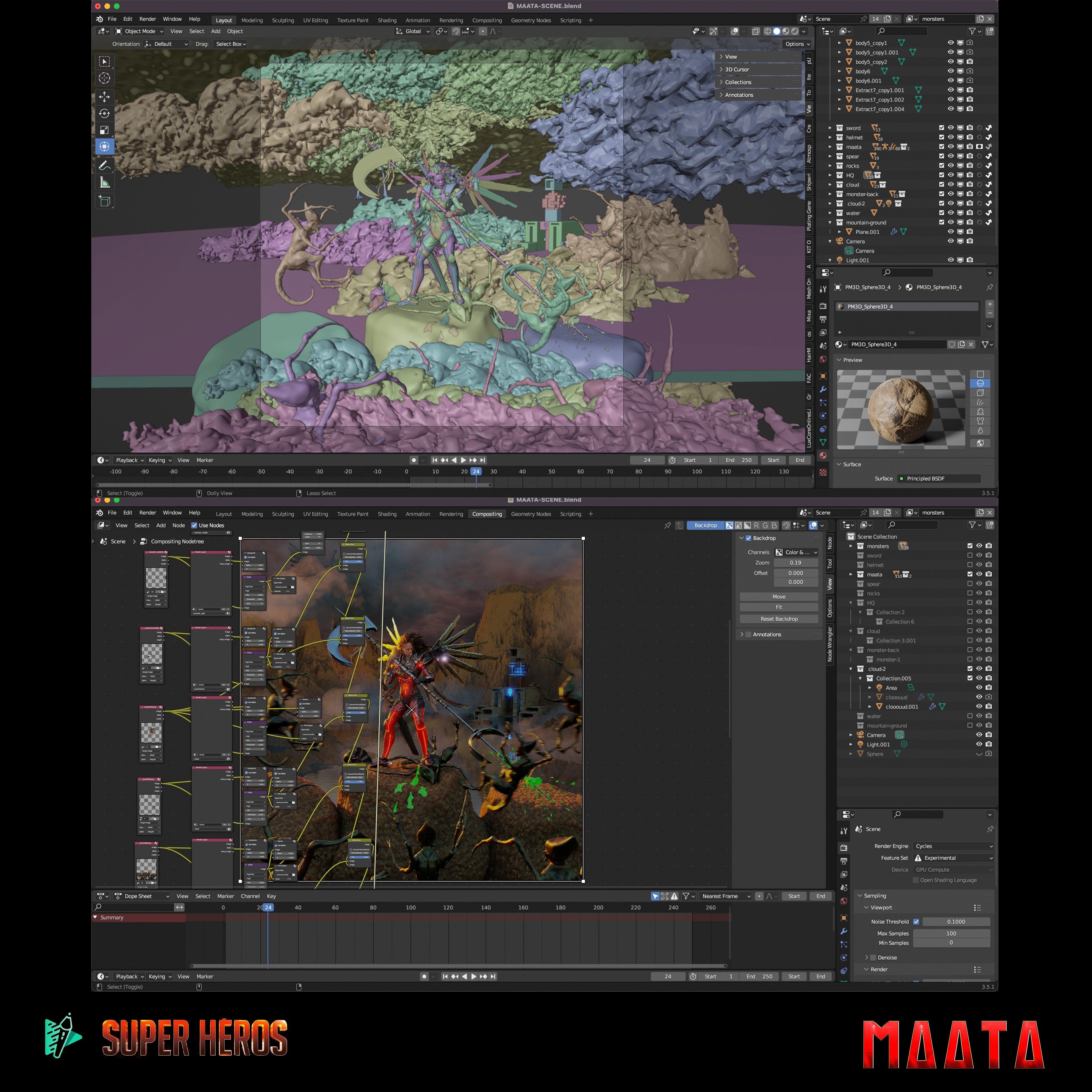This screenshot has height=1092, width=1092.
Task: Expand the 3D Cursor panel
Action: click(759, 69)
